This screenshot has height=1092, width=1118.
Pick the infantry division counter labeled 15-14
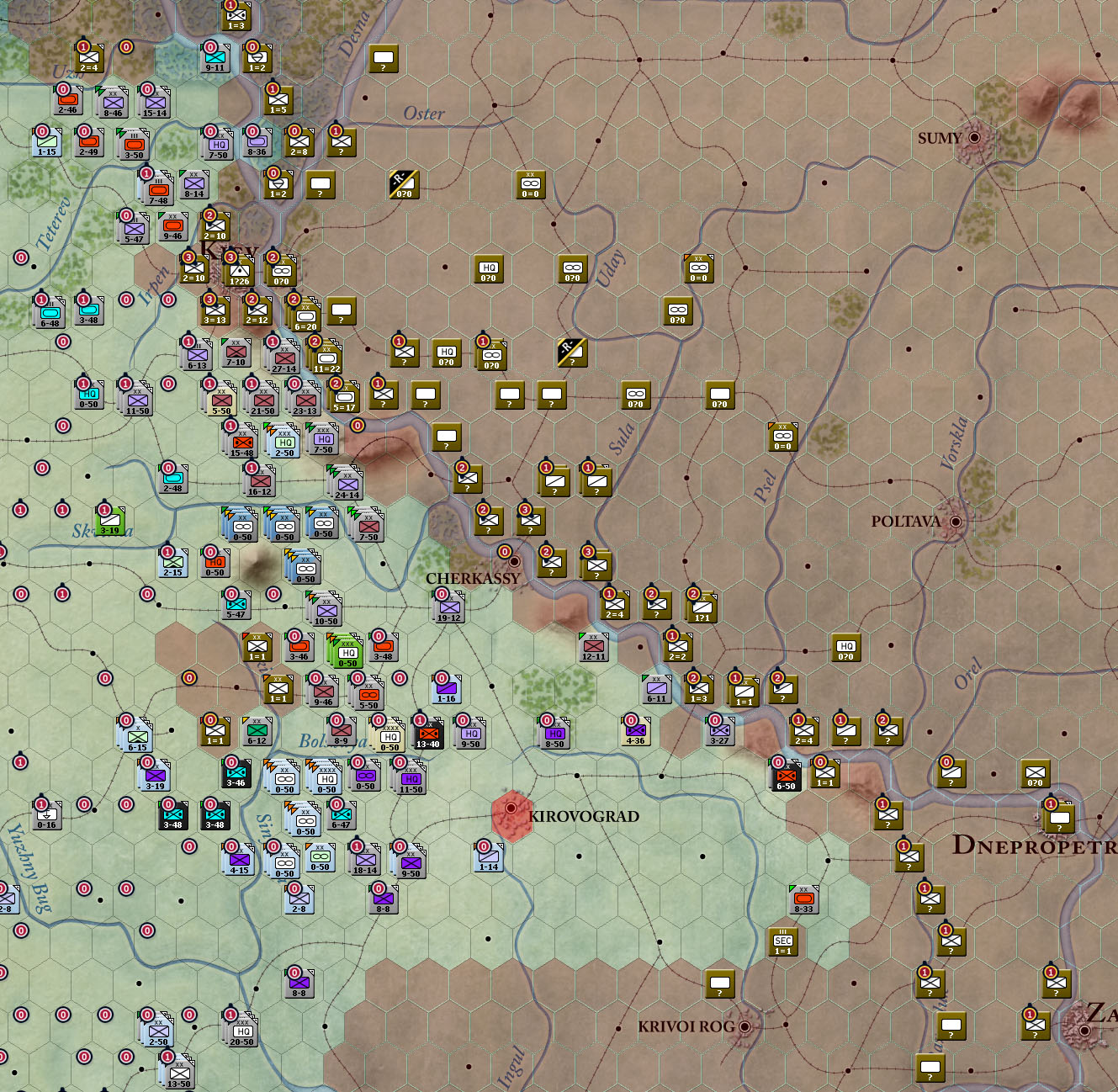point(155,102)
